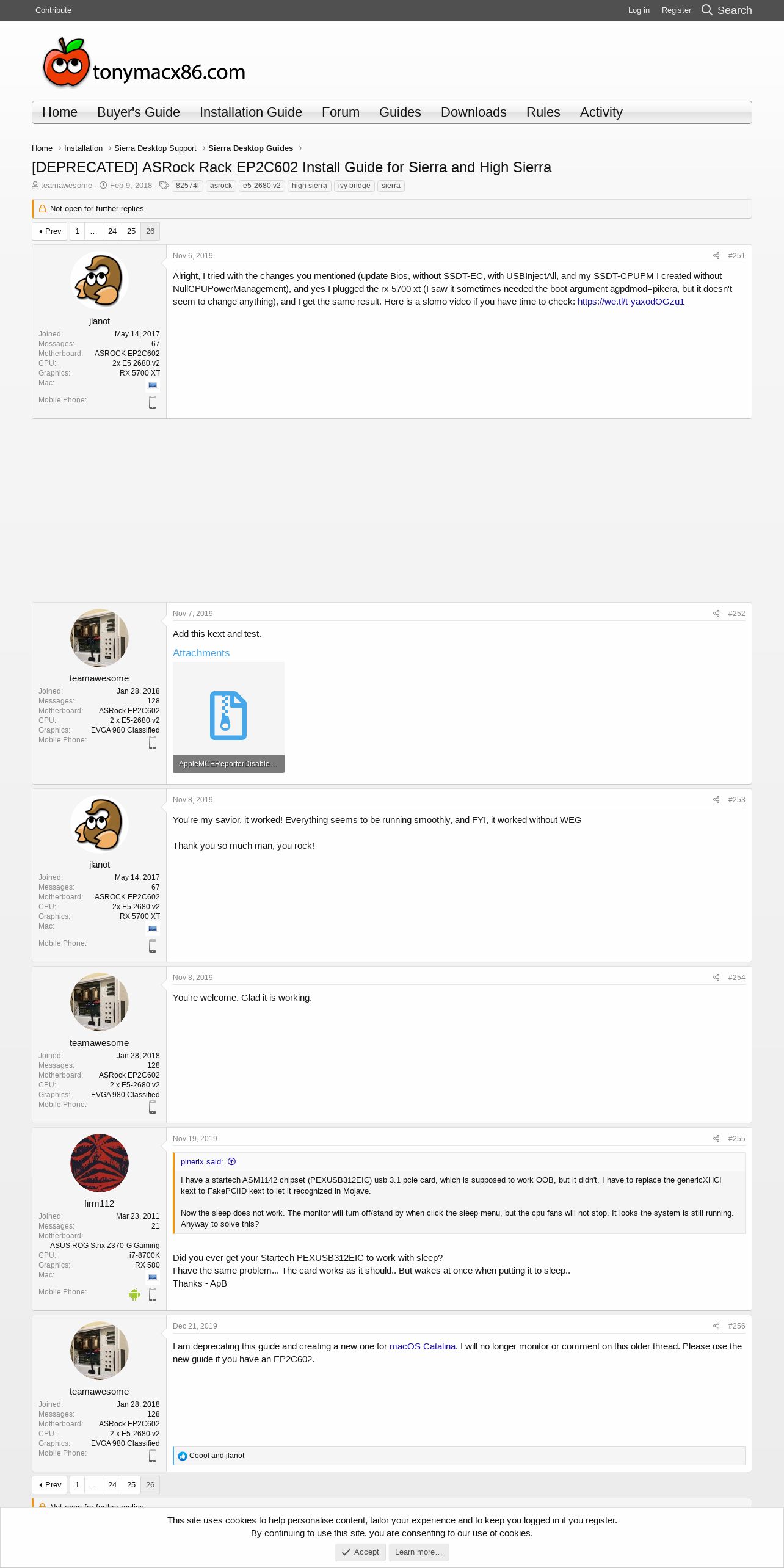
Task: Click mobile phone icon in post #256 profile
Action: (153, 1456)
